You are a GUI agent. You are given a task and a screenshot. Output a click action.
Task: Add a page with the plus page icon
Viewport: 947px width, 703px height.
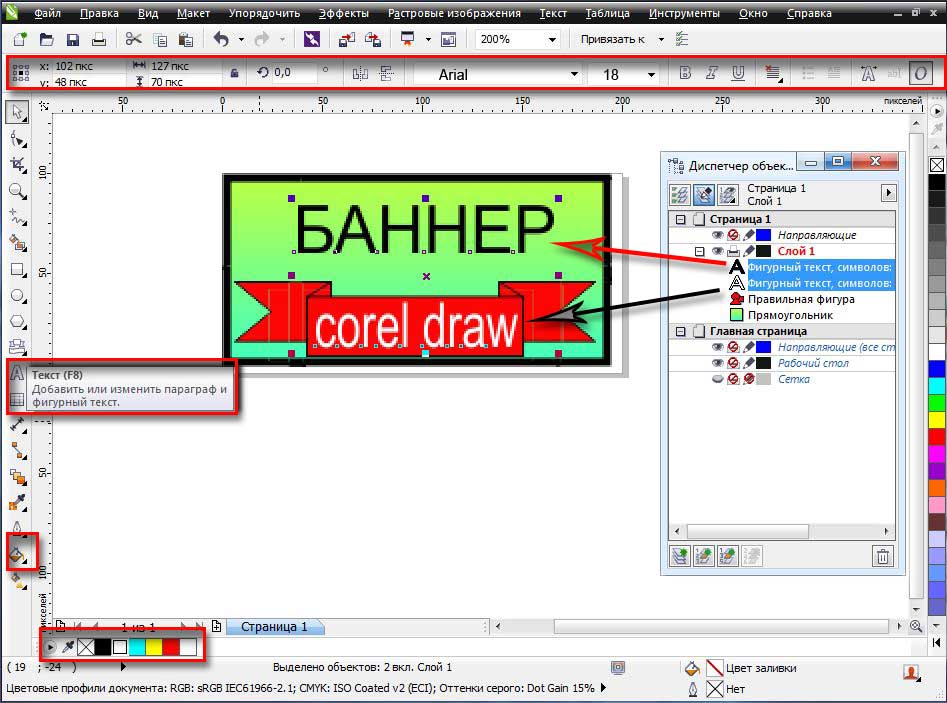216,626
